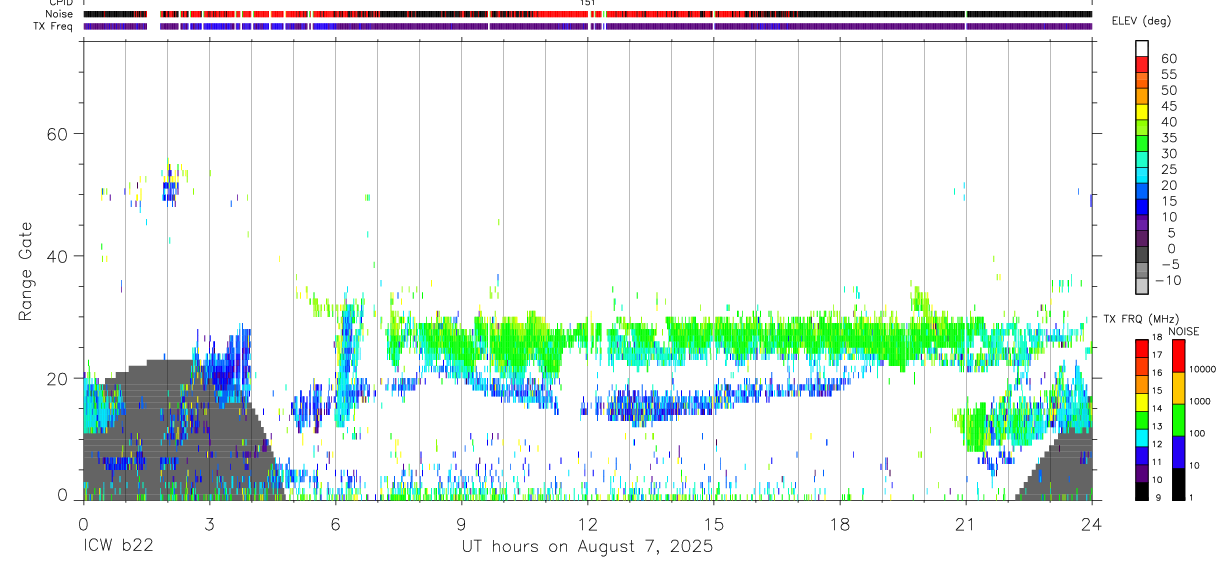This screenshot has width=1228, height=567.
Task: Click the red TX FRQ segment between 17 and 18
Action: pyautogui.click(x=1142, y=347)
